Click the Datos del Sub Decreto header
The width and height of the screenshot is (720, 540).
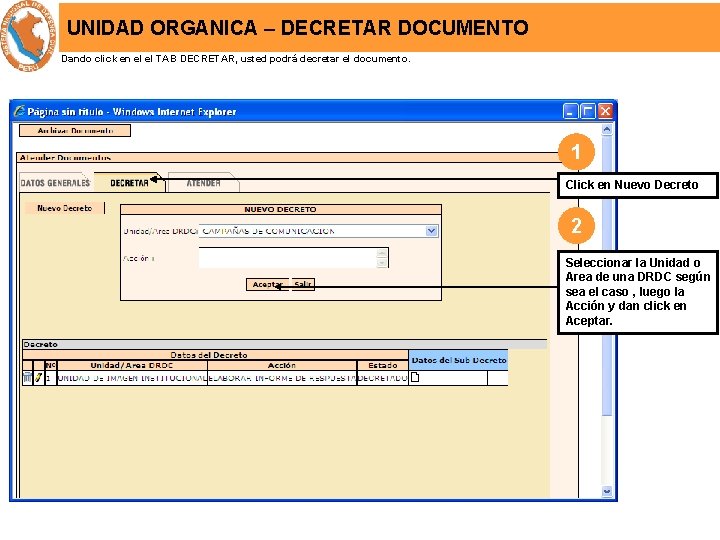pos(458,360)
